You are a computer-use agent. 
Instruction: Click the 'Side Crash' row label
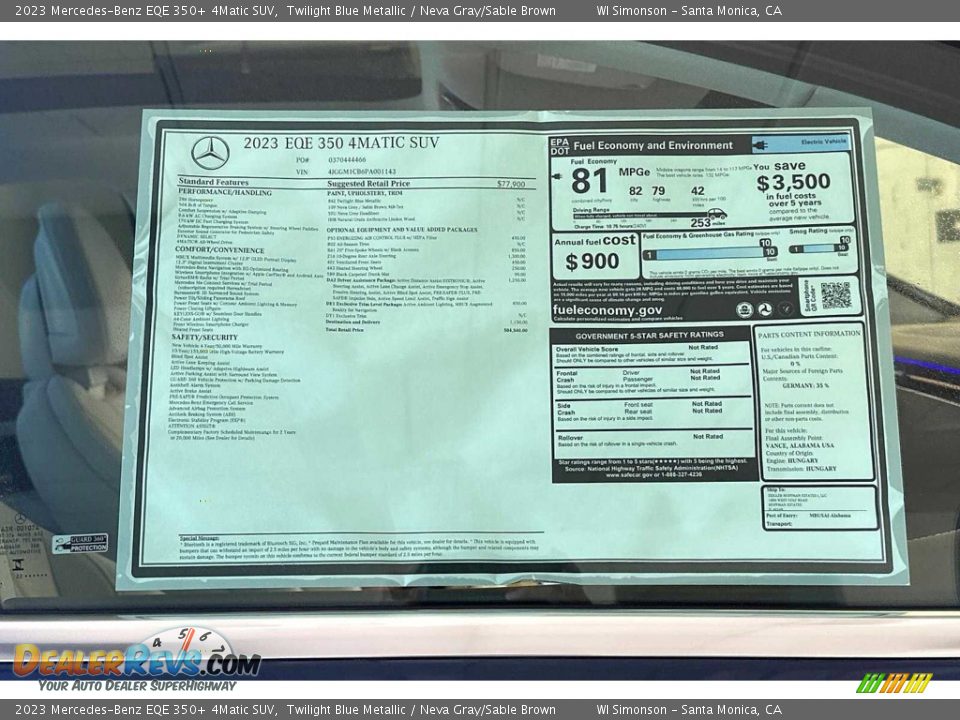click(566, 409)
